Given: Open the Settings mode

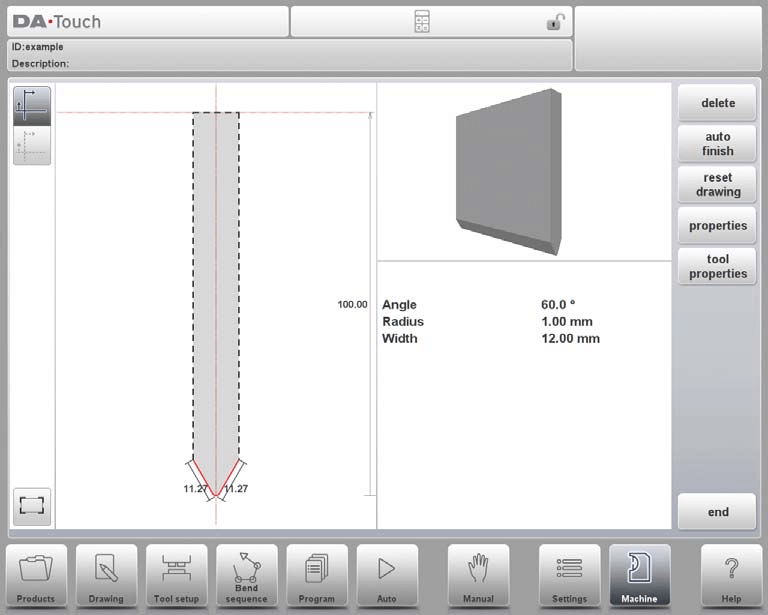Looking at the screenshot, I should 570,576.
